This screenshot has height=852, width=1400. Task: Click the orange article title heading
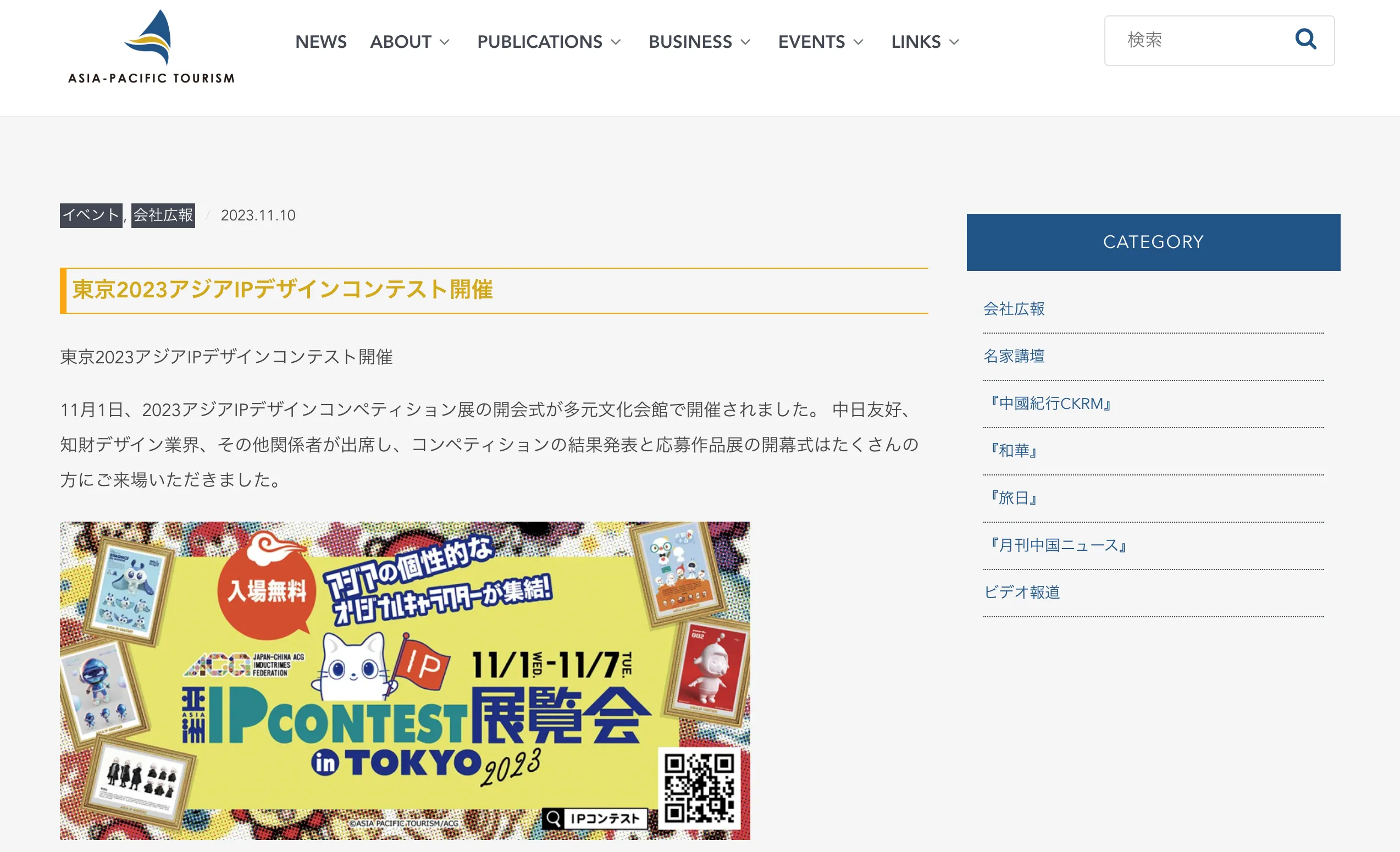click(x=283, y=290)
